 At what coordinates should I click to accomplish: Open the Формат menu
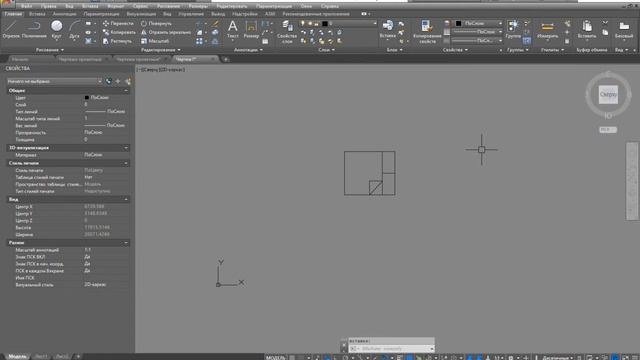coord(116,6)
